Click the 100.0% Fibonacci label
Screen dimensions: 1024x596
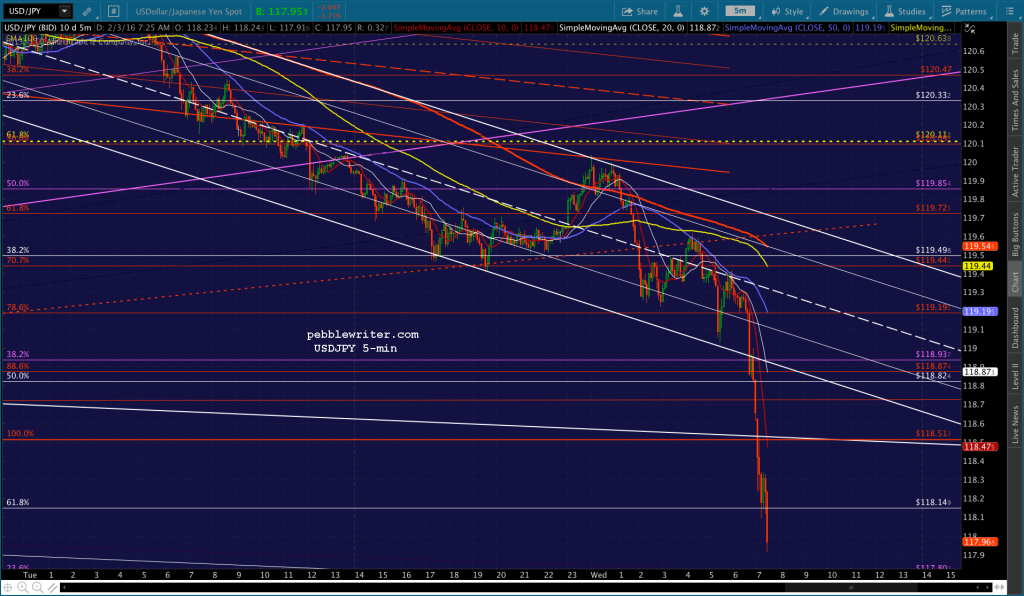click(20, 433)
